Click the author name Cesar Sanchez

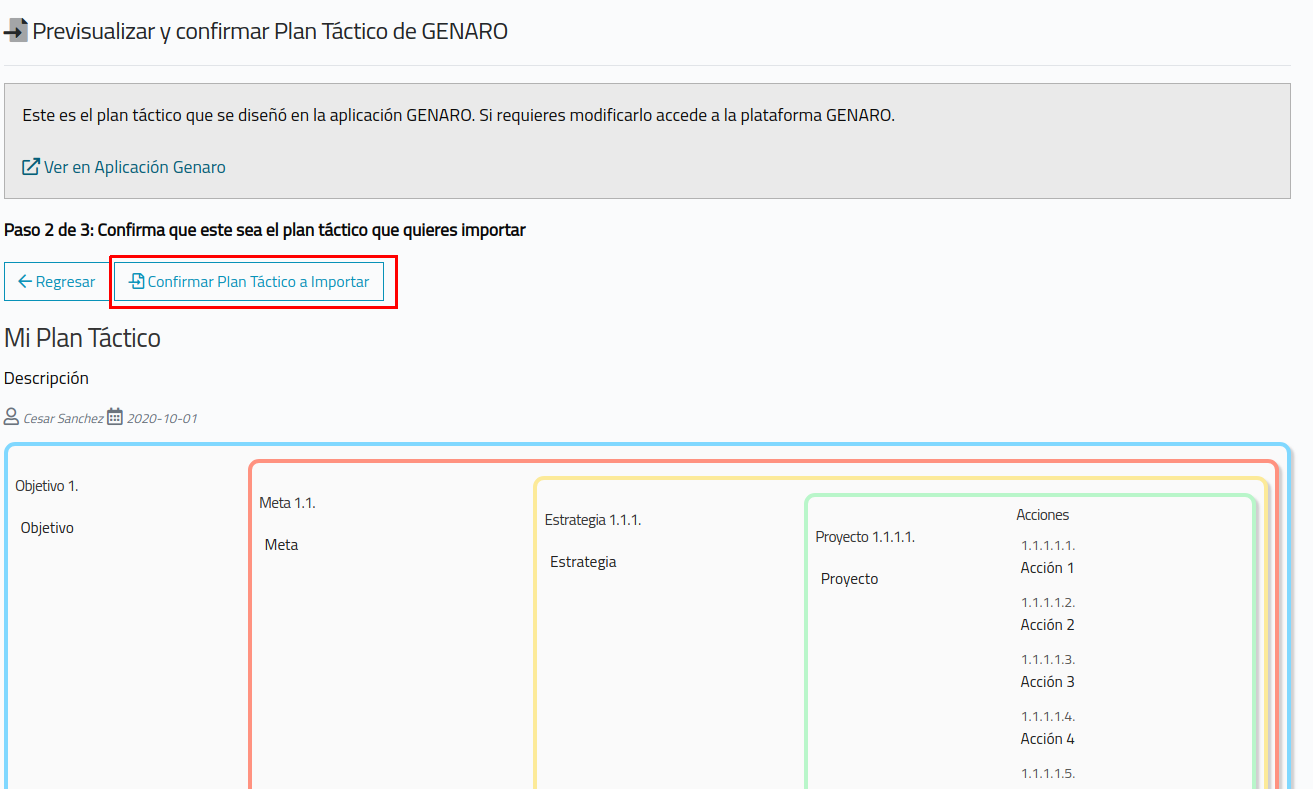pyautogui.click(x=63, y=418)
